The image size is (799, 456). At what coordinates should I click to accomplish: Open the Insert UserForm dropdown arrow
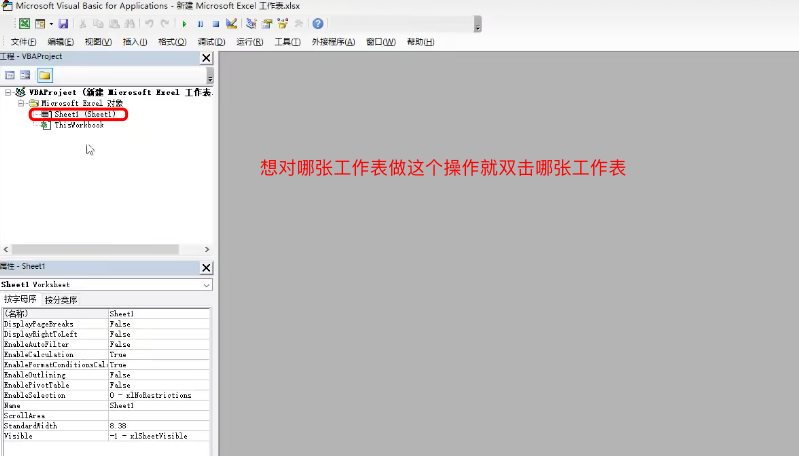point(51,24)
